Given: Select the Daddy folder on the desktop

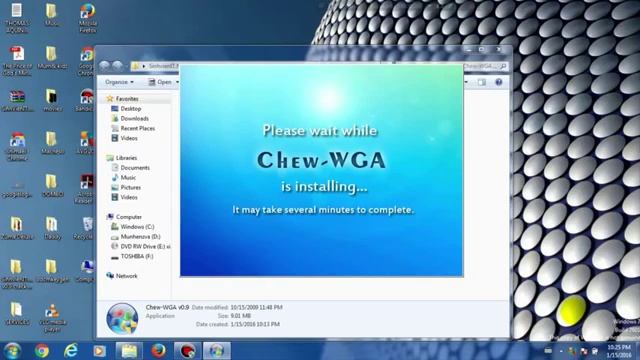Looking at the screenshot, I should (52, 228).
